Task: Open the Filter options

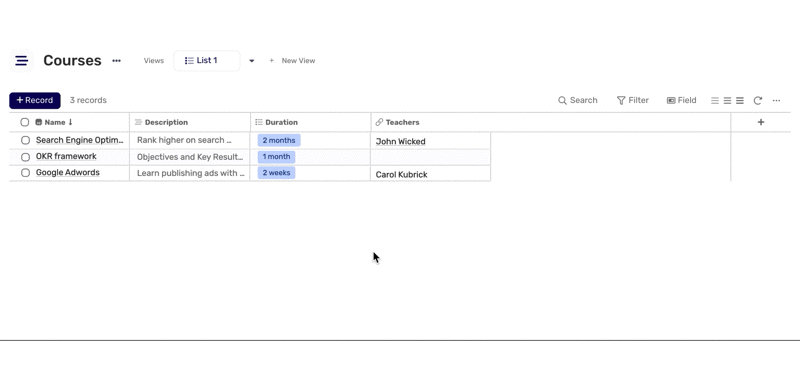Action: [x=633, y=100]
